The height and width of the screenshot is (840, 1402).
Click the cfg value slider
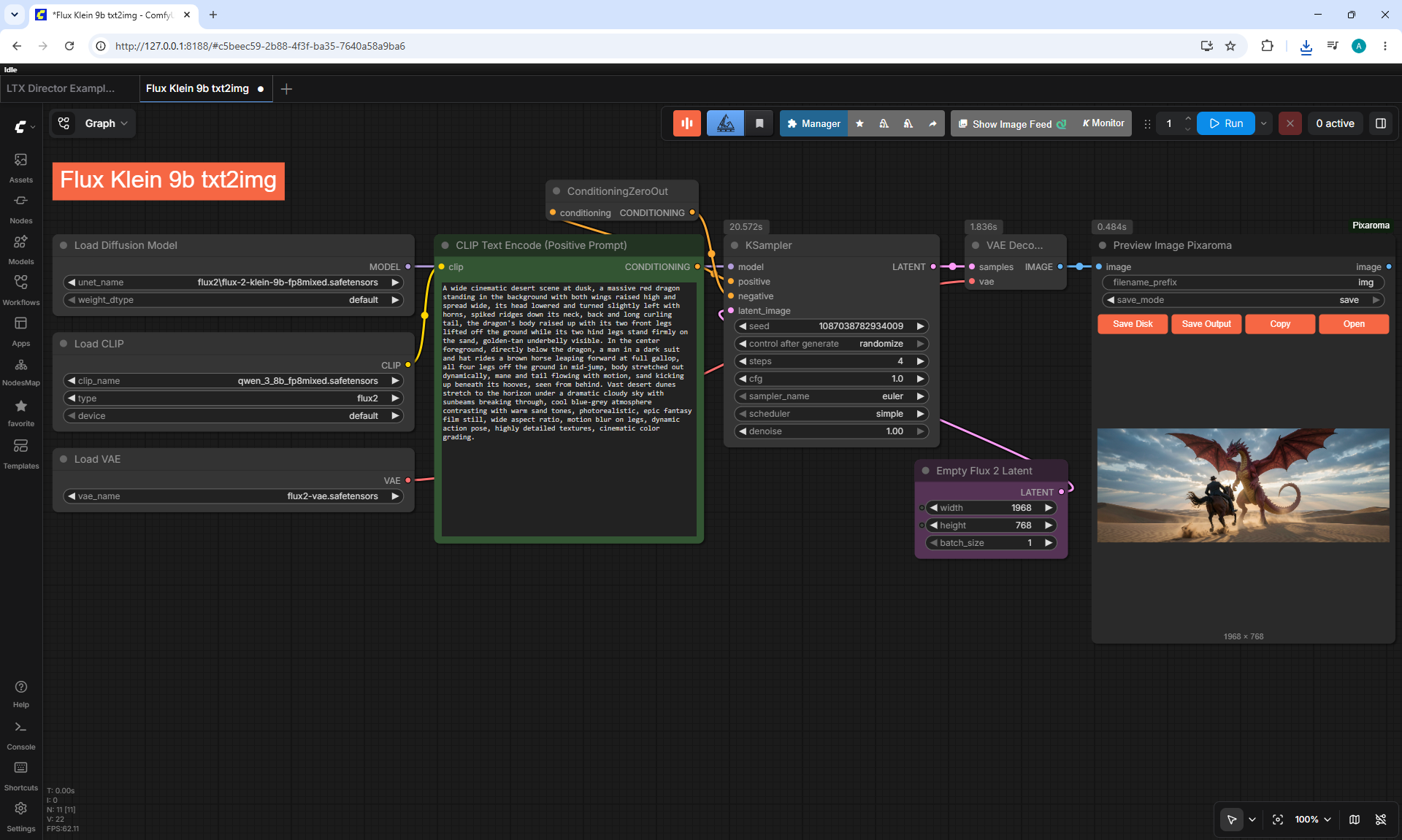pos(832,379)
